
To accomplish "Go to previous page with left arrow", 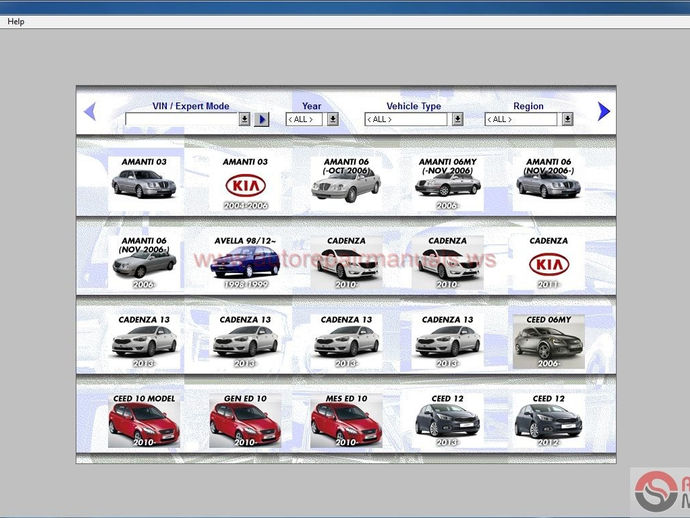I will pos(90,111).
